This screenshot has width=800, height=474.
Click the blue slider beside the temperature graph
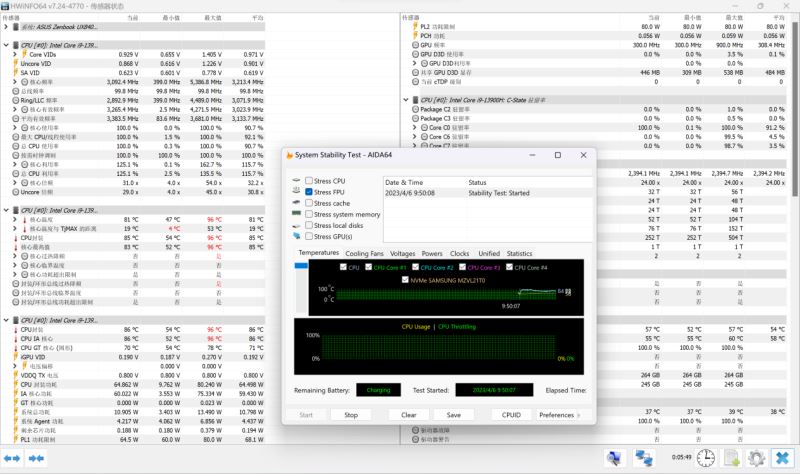301,265
